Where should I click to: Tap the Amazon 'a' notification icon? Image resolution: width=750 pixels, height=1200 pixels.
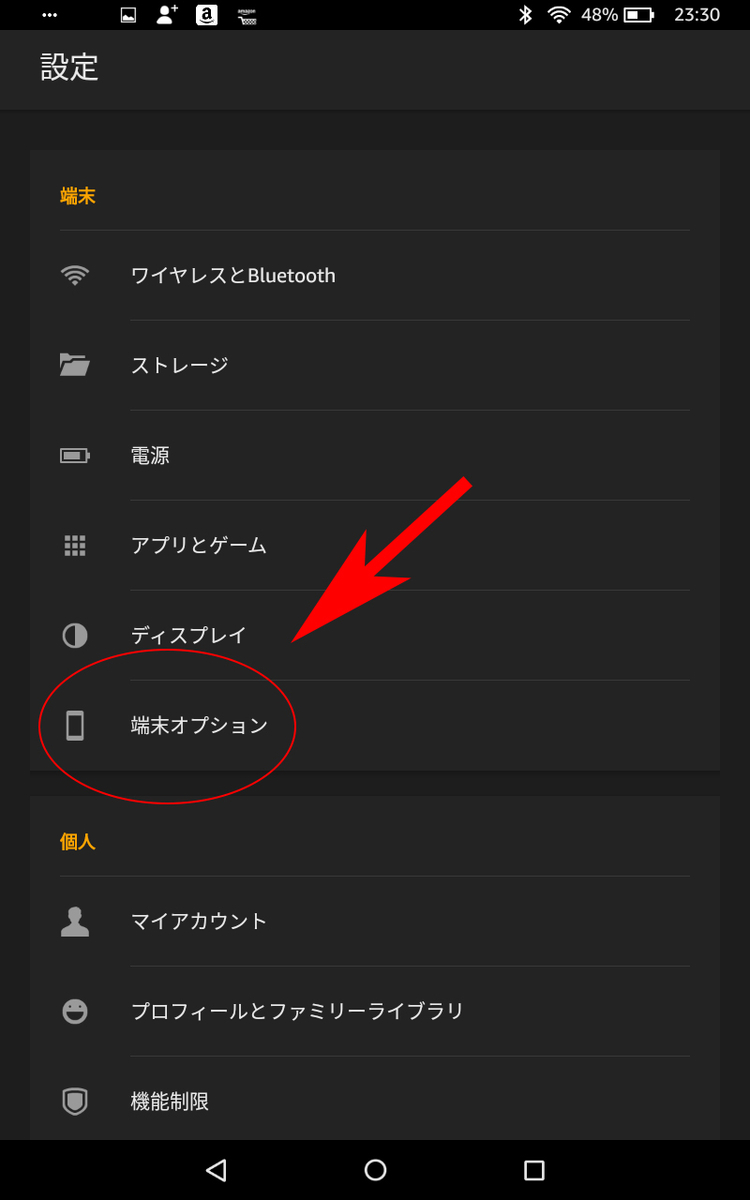207,15
